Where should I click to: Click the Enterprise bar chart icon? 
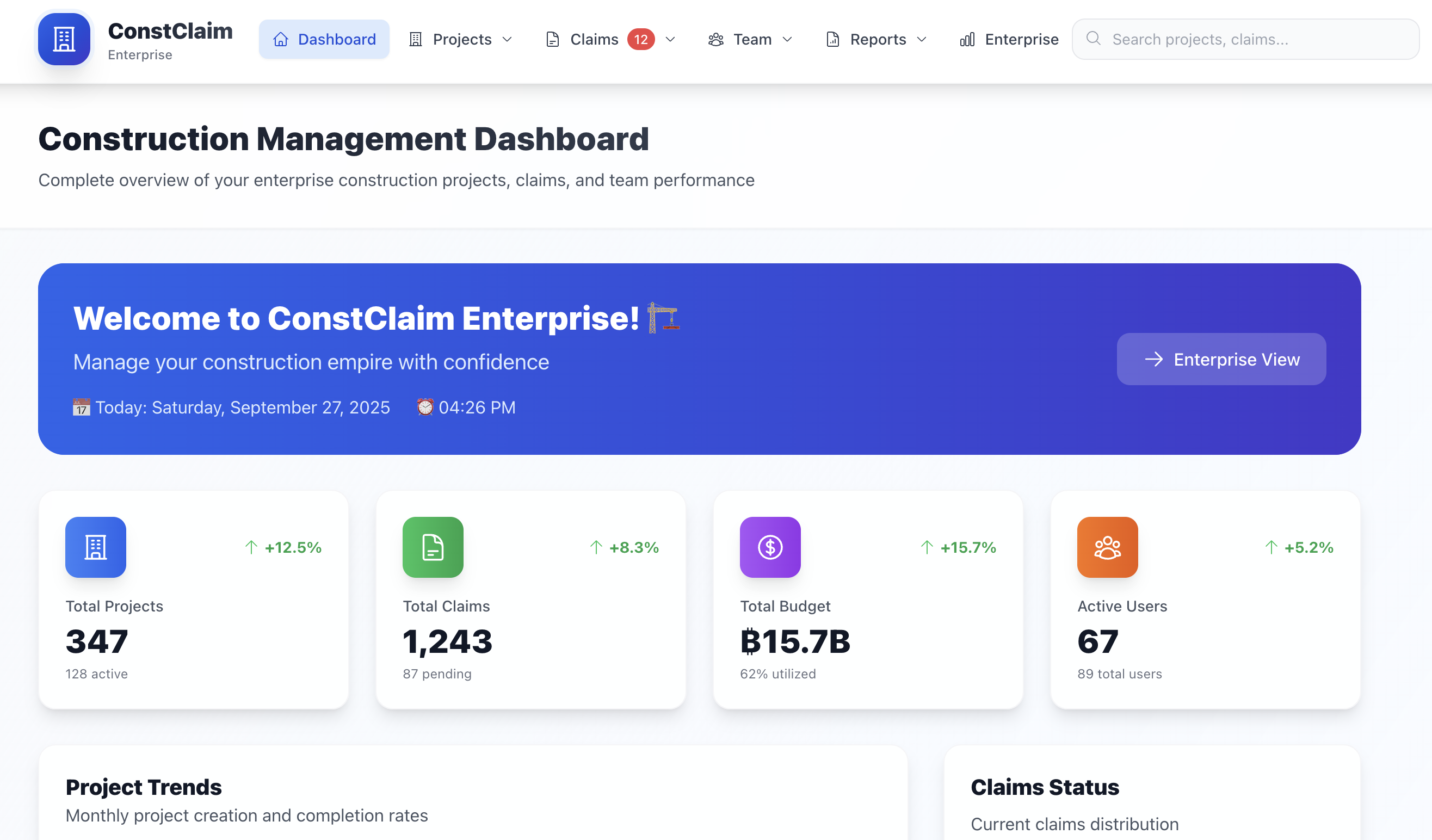coord(967,39)
